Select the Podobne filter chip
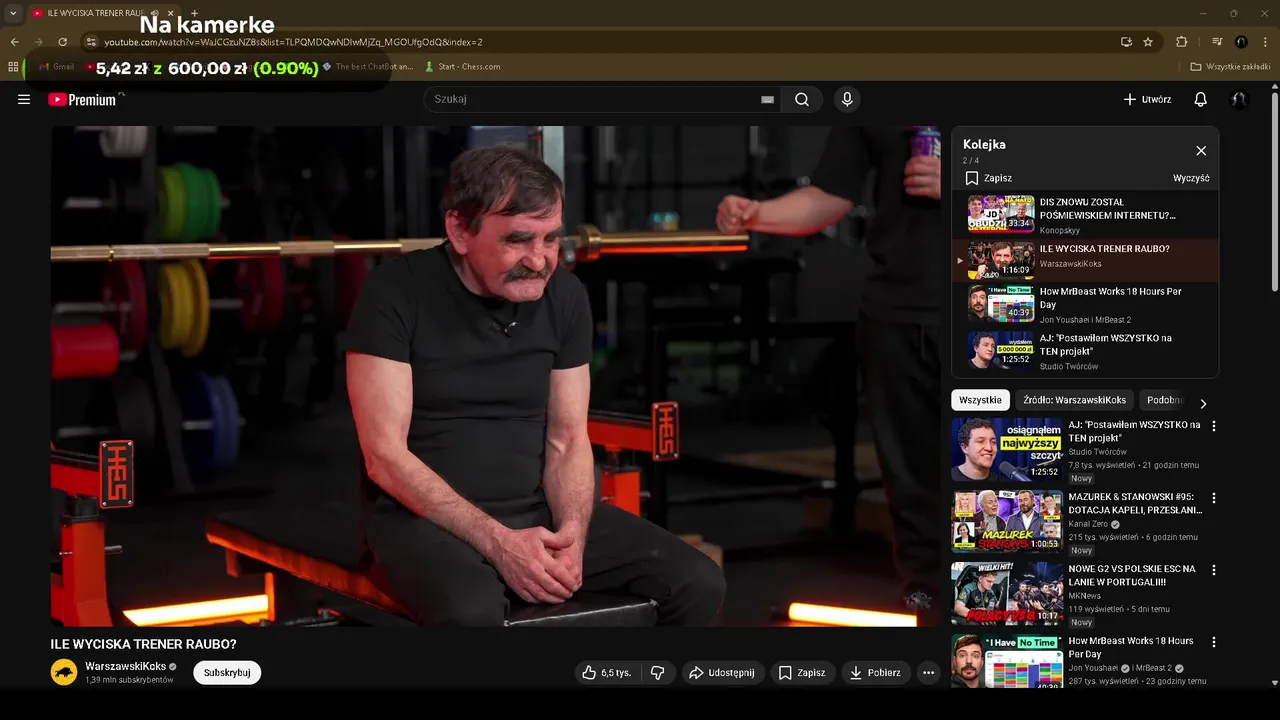This screenshot has height=720, width=1280. click(1165, 400)
